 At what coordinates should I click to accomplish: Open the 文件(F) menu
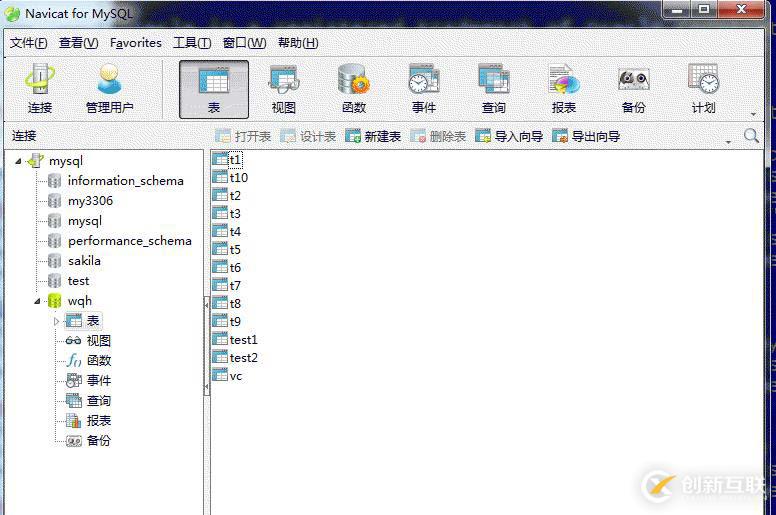pyautogui.click(x=28, y=43)
